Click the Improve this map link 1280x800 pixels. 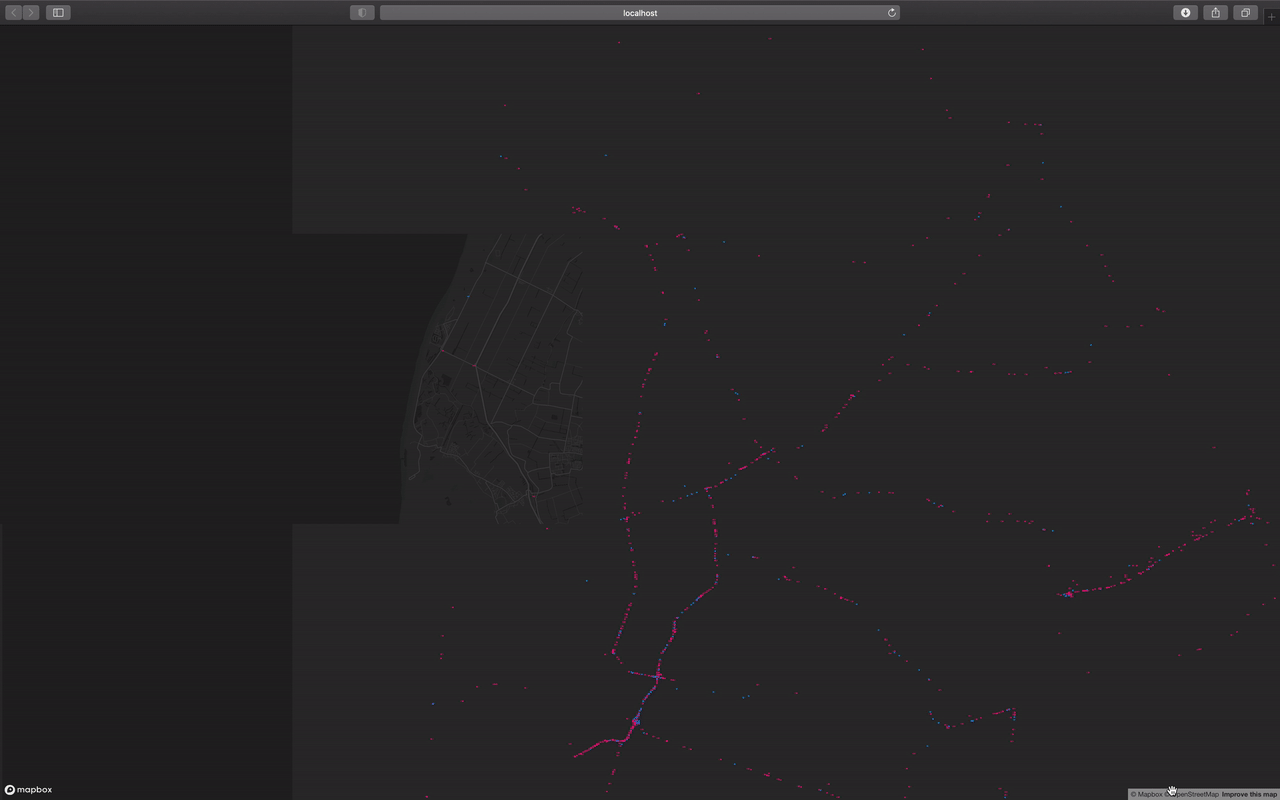coord(1249,794)
